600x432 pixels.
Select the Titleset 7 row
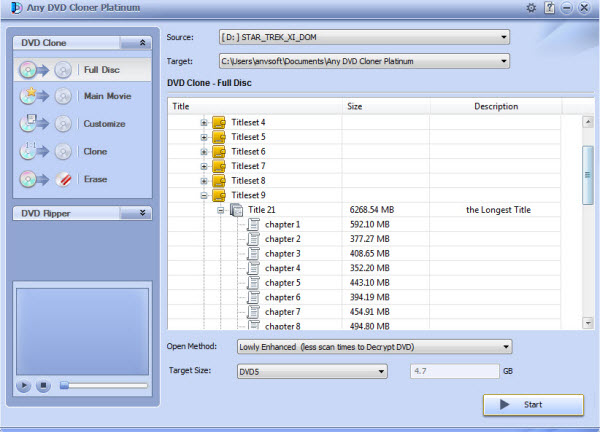(364, 166)
